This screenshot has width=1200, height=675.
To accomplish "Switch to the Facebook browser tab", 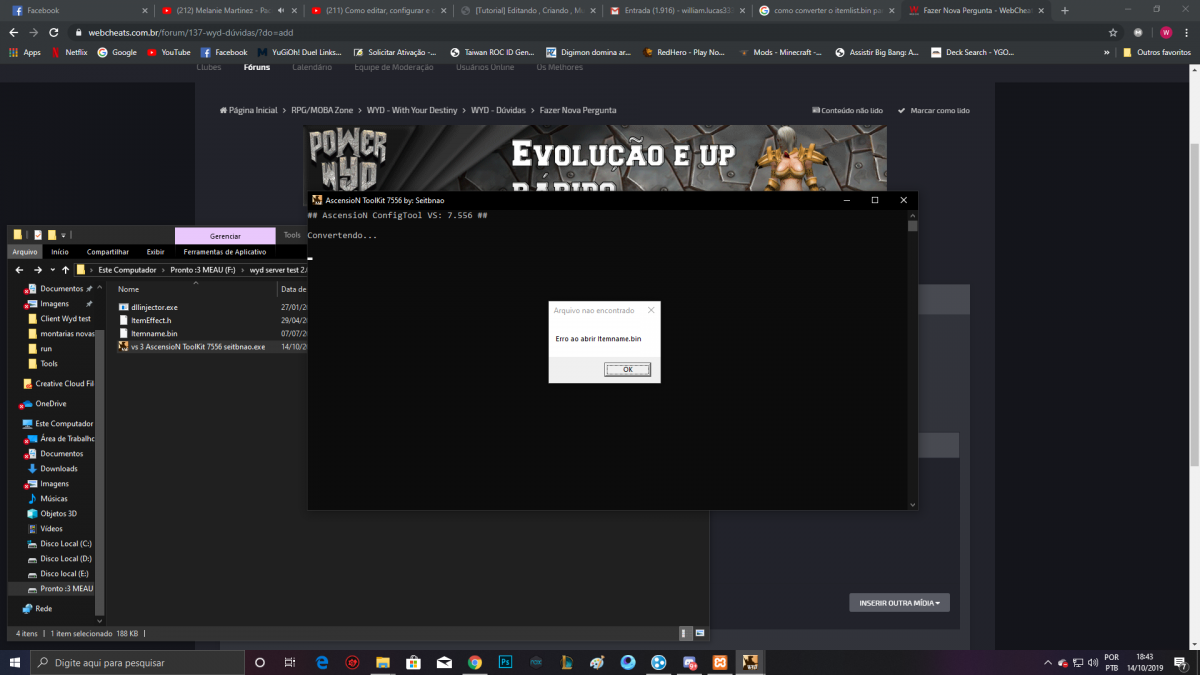I will coord(79,10).
